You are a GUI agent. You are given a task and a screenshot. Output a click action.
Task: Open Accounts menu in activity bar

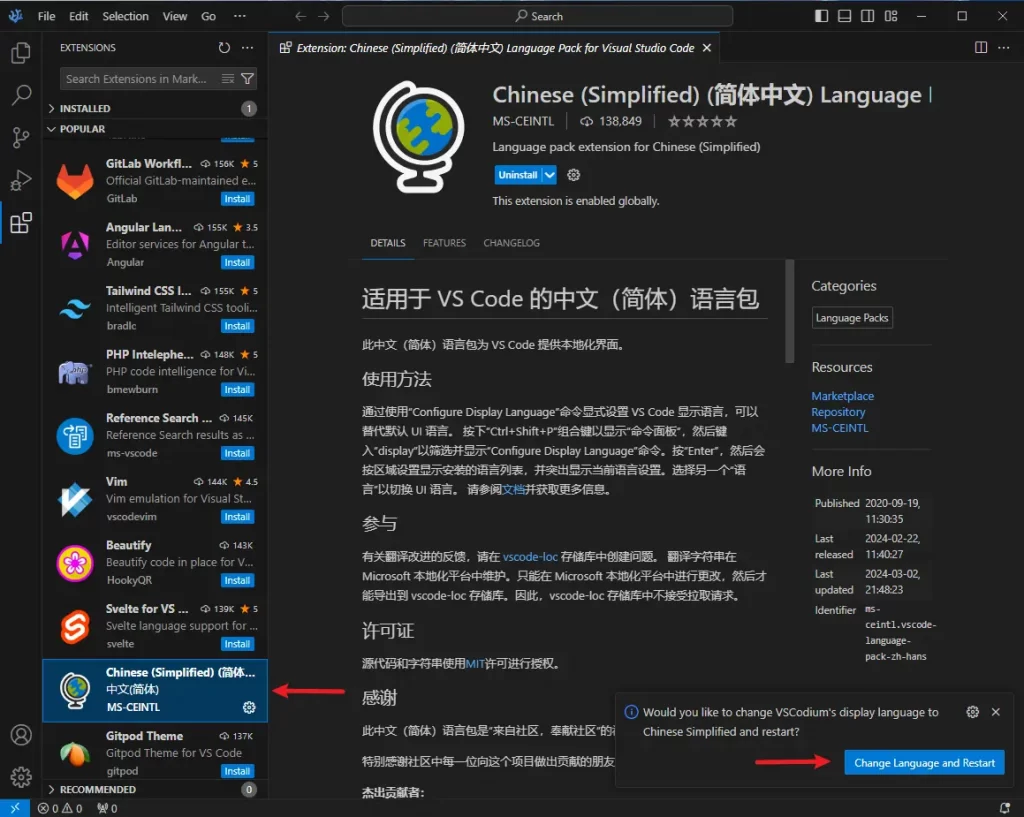pos(21,735)
